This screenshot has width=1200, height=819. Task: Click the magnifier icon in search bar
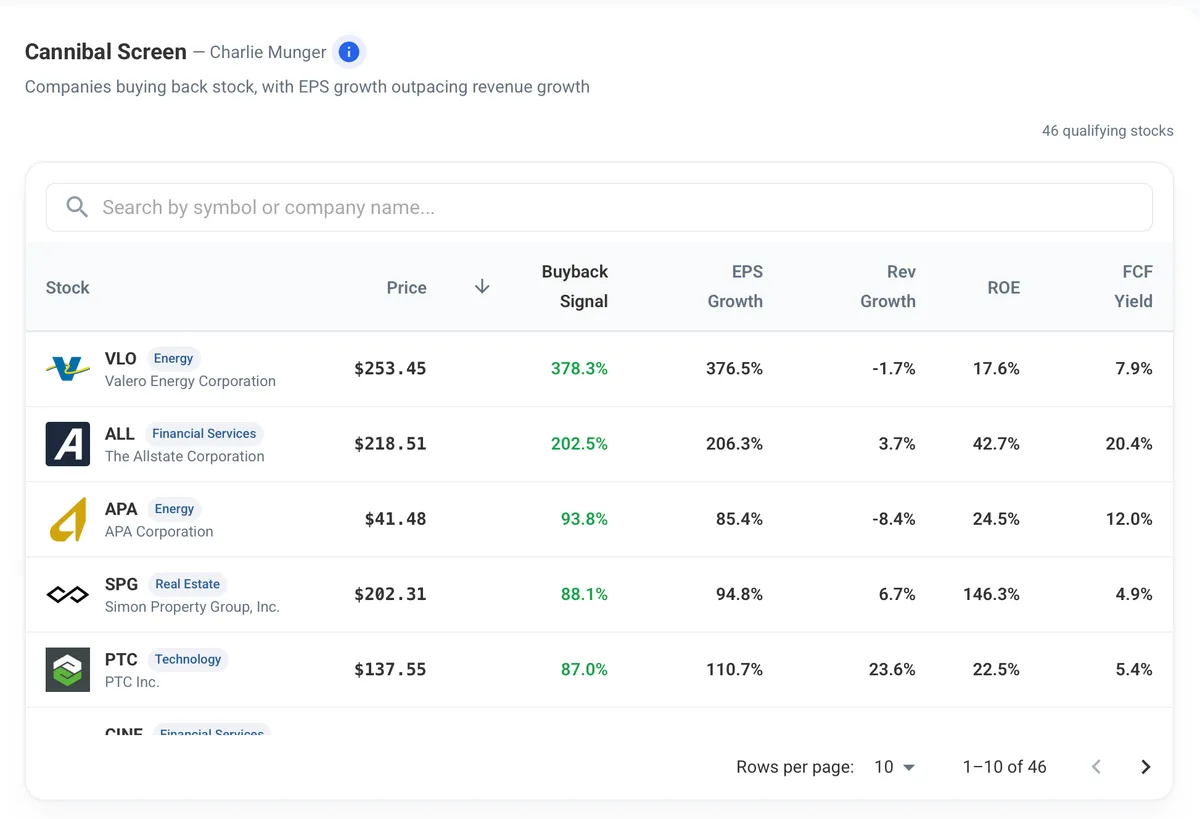coord(77,207)
